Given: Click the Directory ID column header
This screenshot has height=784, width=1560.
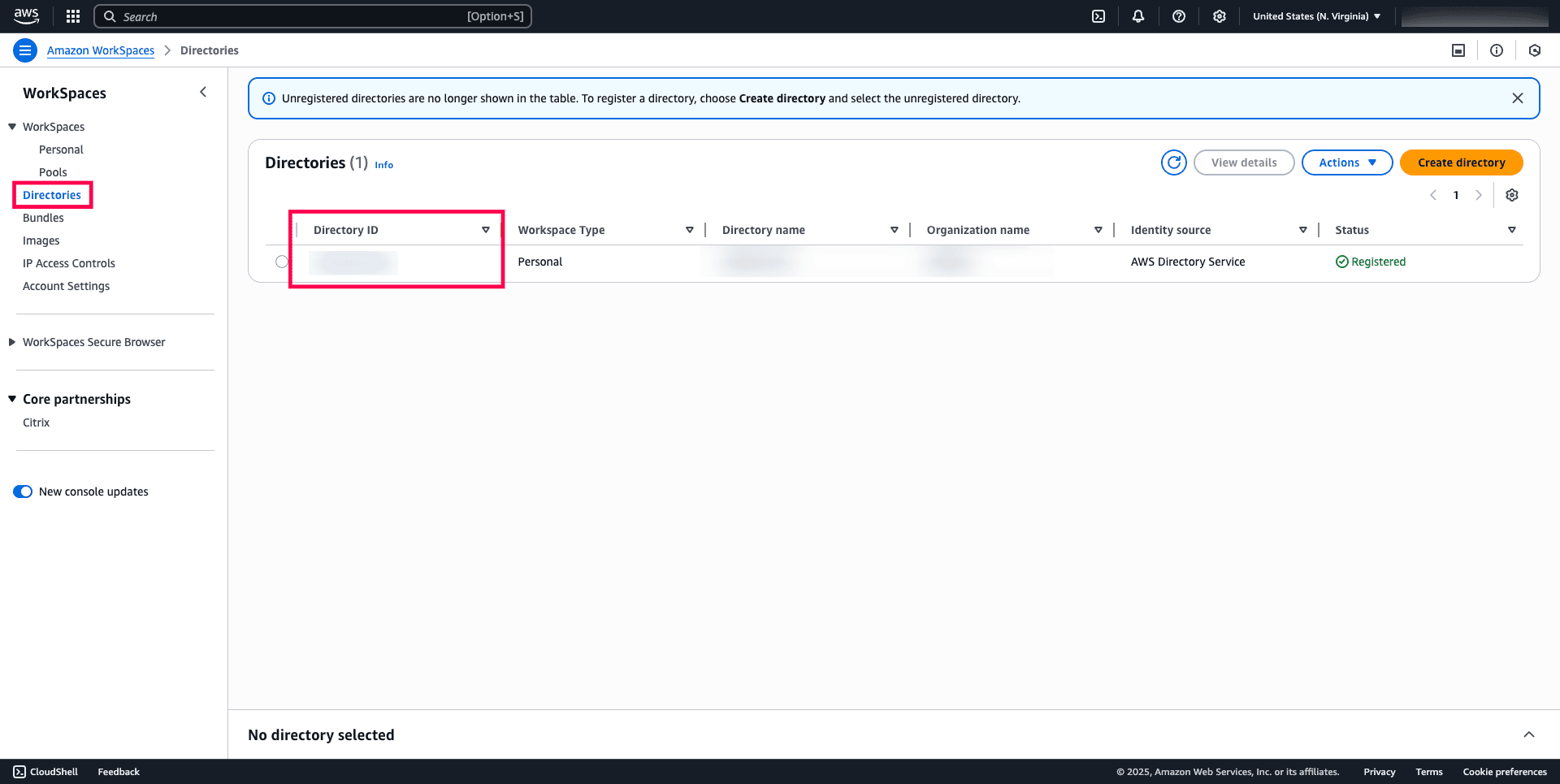Looking at the screenshot, I should click(x=346, y=230).
